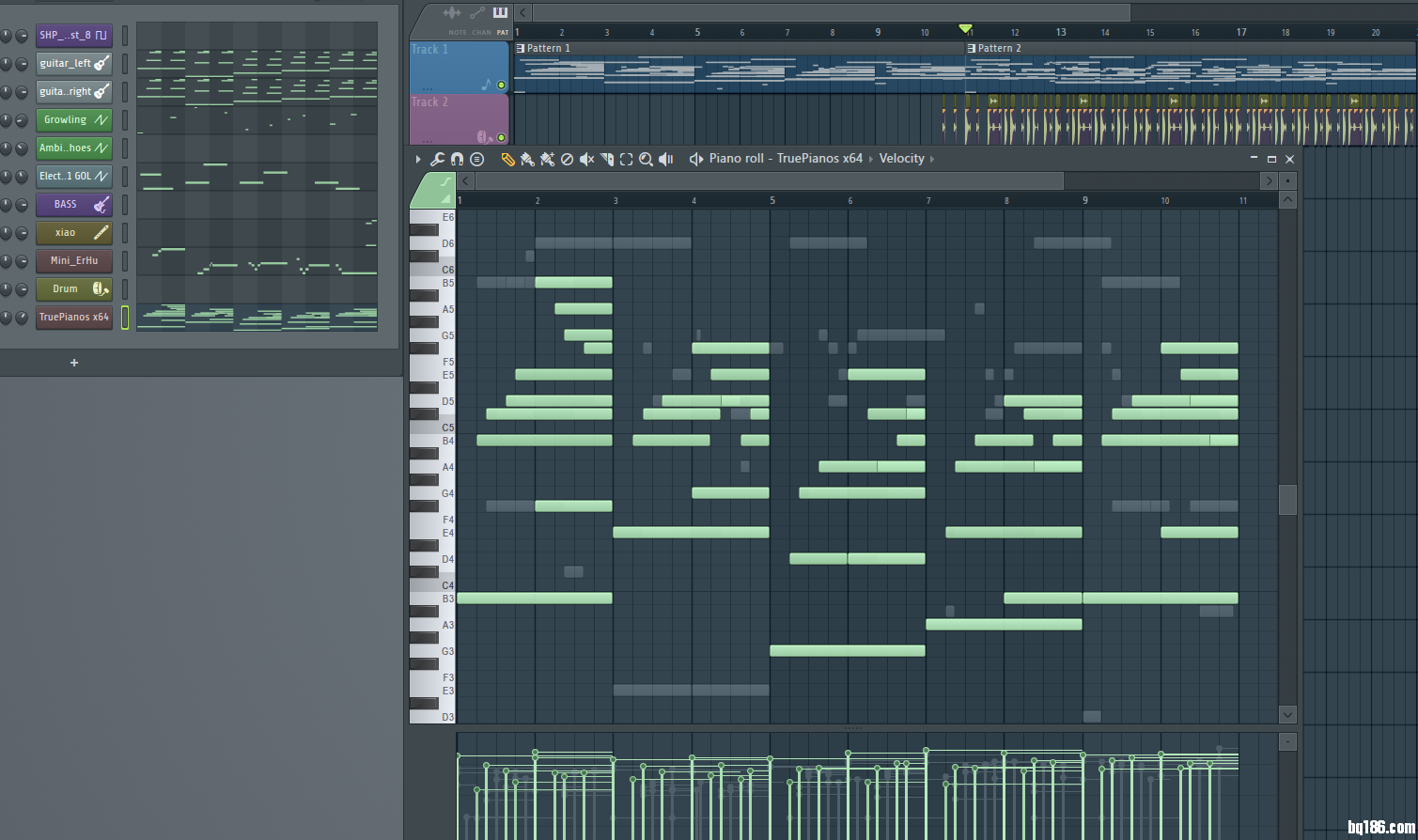Click the Playback scrub speaker tool
Screen dimensions: 1418x840
666,159
